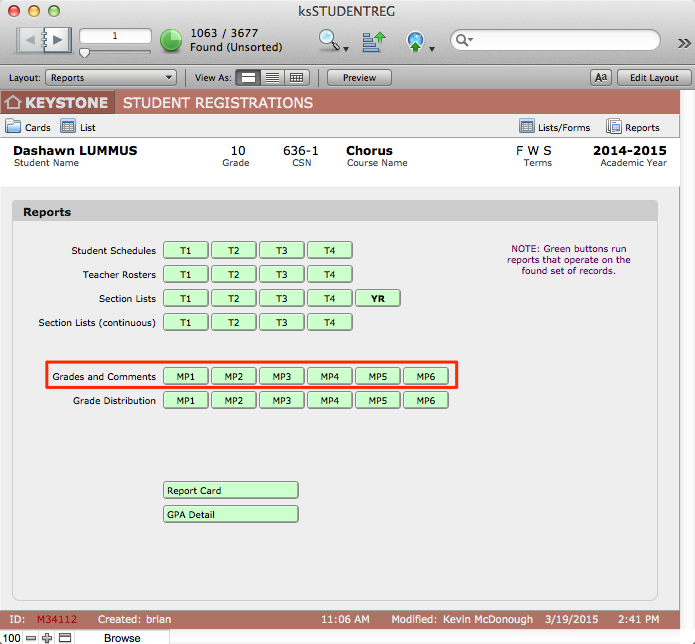The image size is (695, 644).
Task: Switch to table view in View As
Action: [x=296, y=78]
